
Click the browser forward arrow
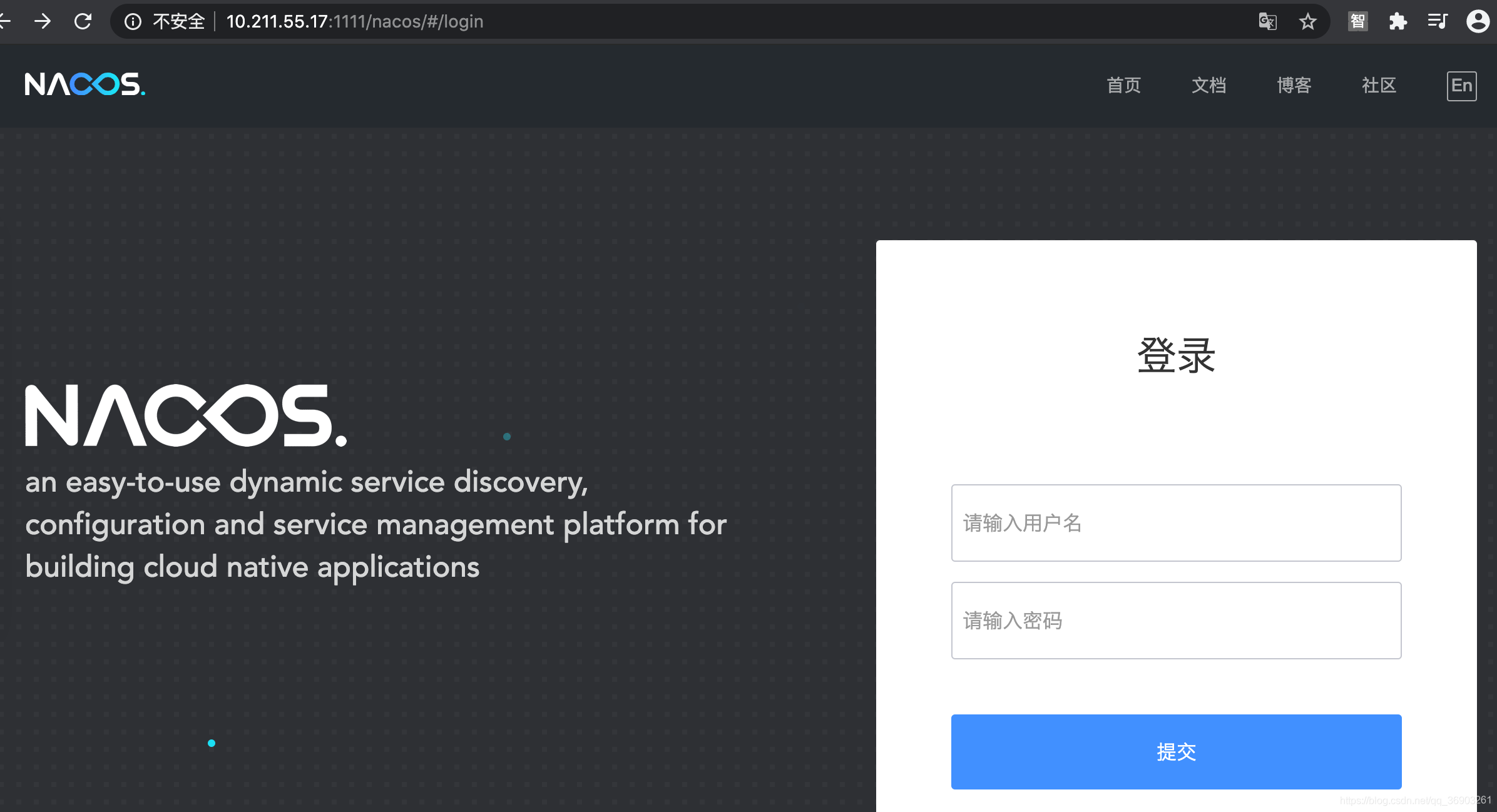[43, 22]
